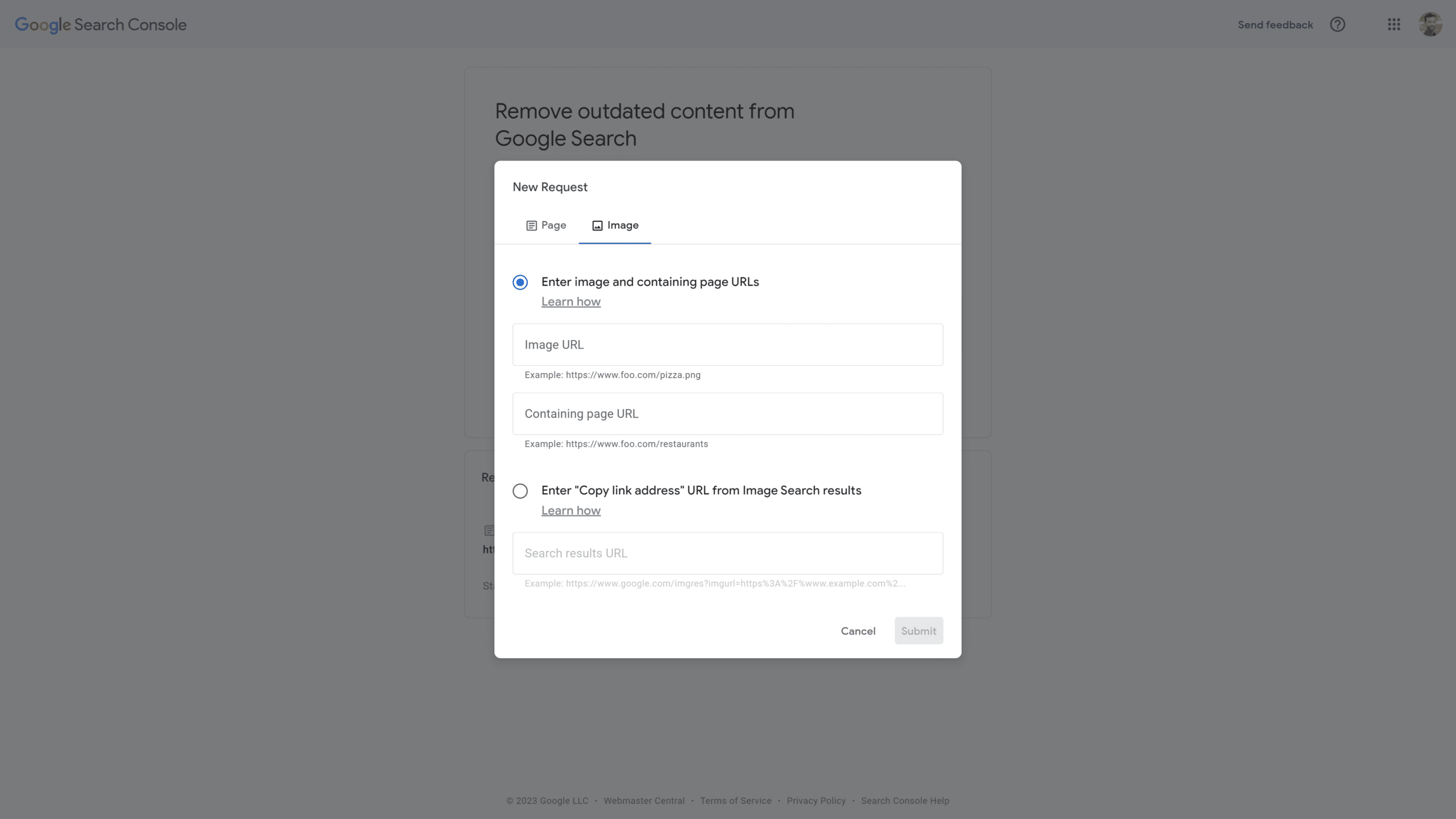The image size is (1456, 819).
Task: Open Webmaster Central footer link
Action: pyautogui.click(x=644, y=801)
